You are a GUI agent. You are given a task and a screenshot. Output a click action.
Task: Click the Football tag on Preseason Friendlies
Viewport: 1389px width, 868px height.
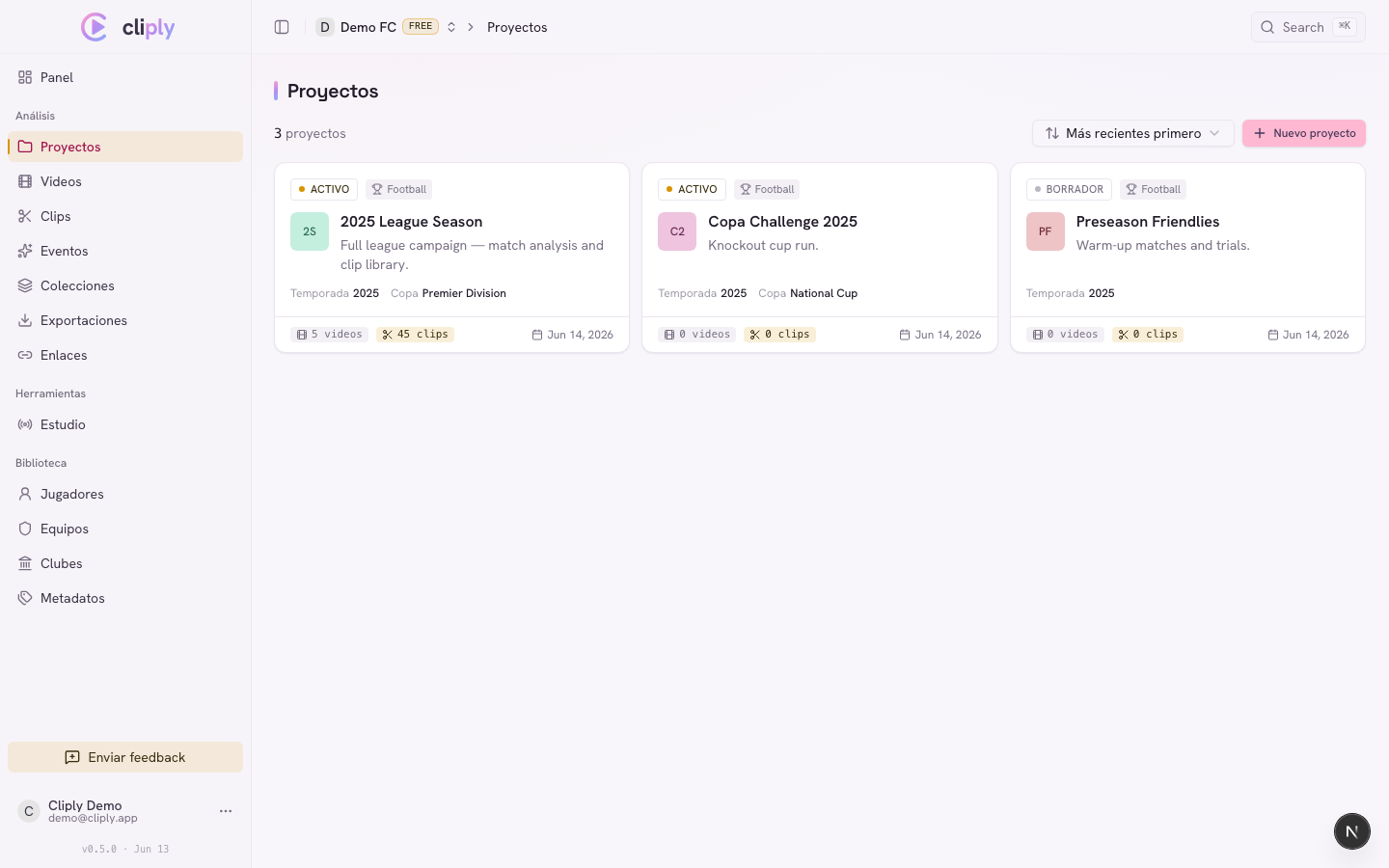tap(1153, 189)
